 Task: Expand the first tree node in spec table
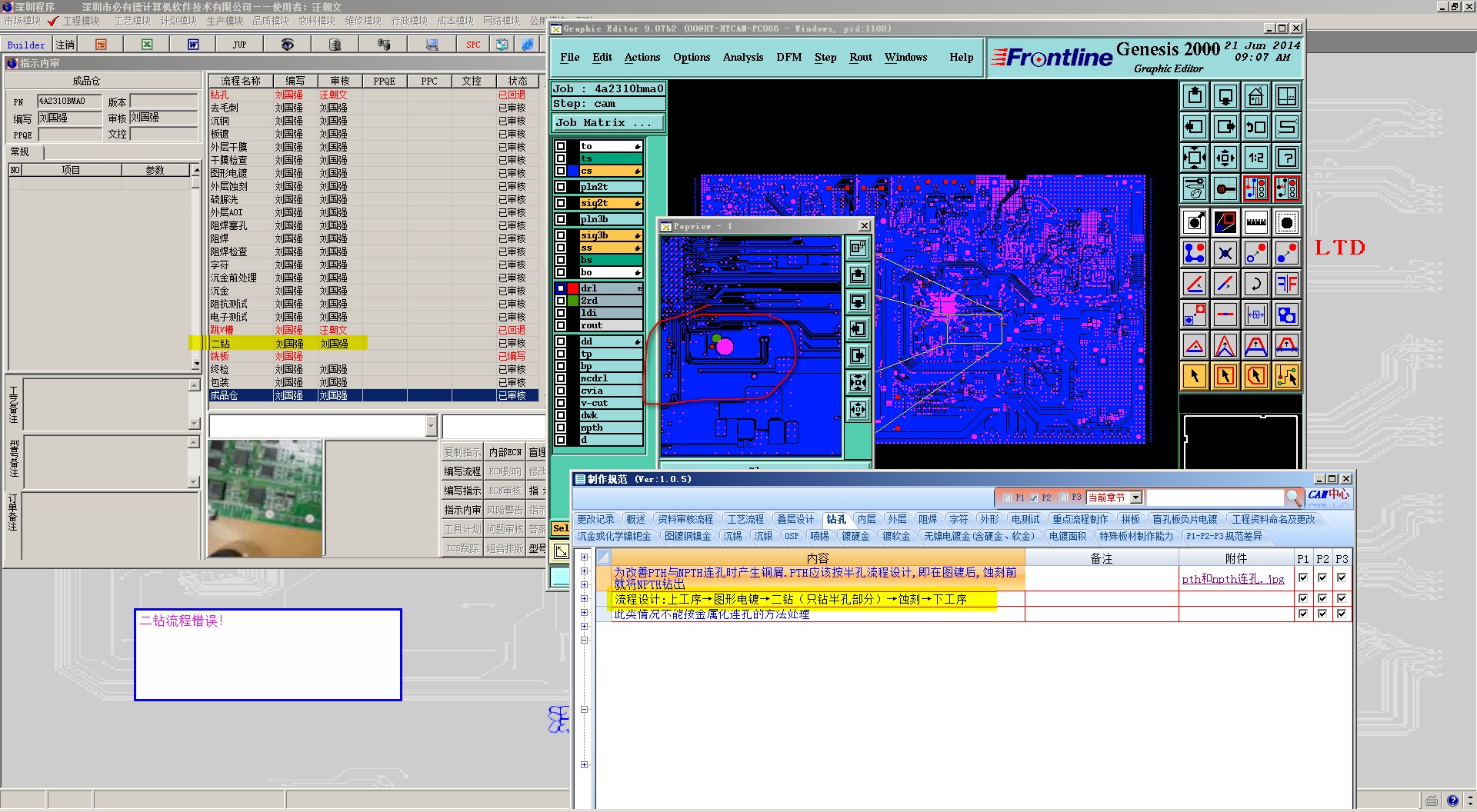pyautogui.click(x=585, y=557)
